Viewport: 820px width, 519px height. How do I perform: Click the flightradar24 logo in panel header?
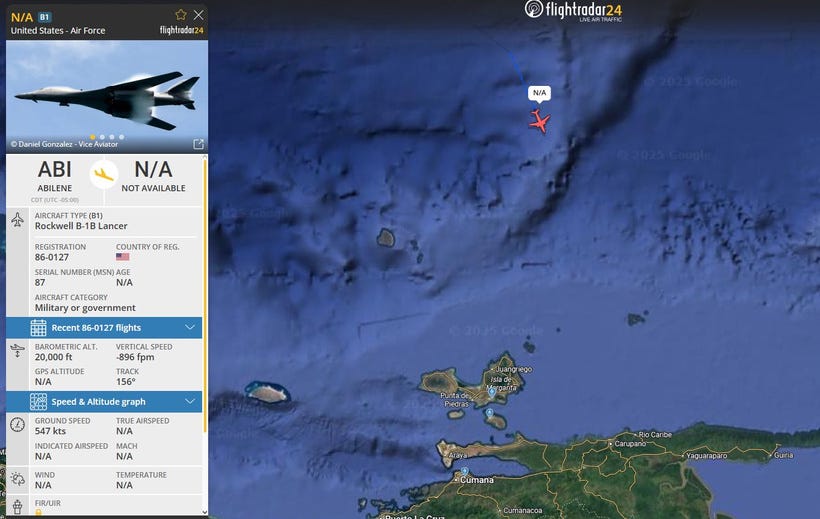(181, 30)
